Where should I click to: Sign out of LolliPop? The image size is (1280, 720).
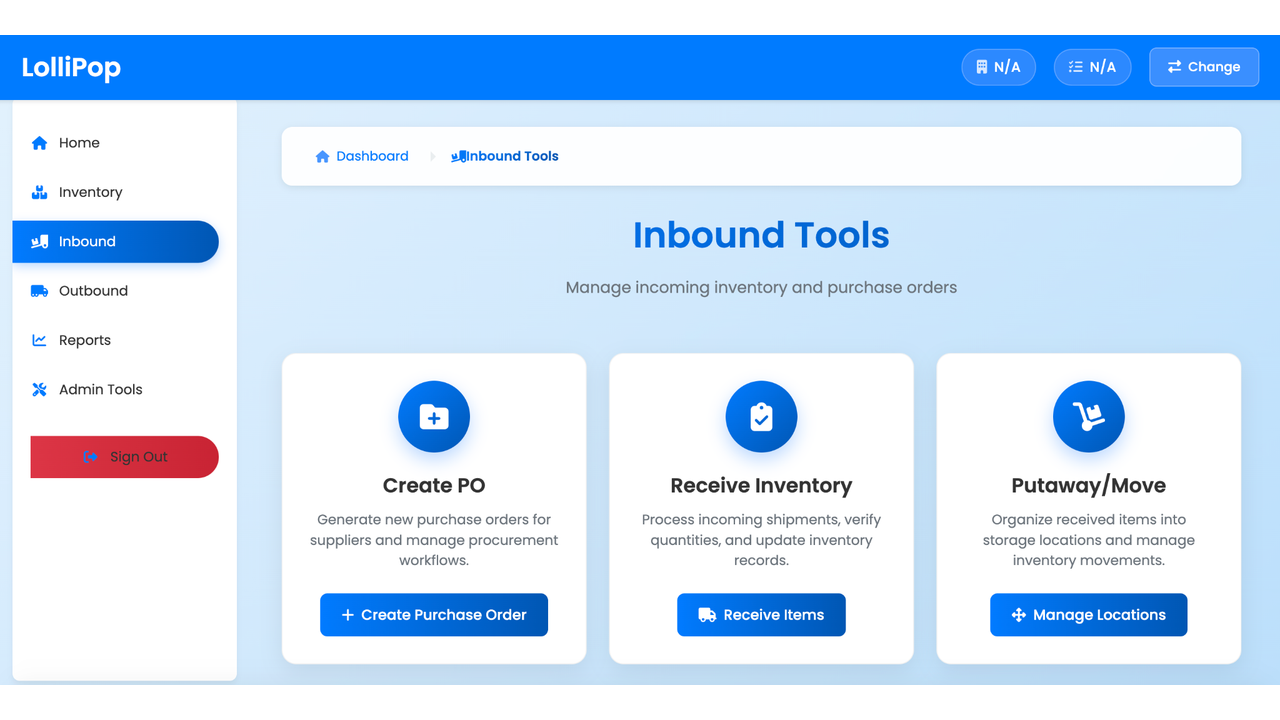(x=124, y=457)
